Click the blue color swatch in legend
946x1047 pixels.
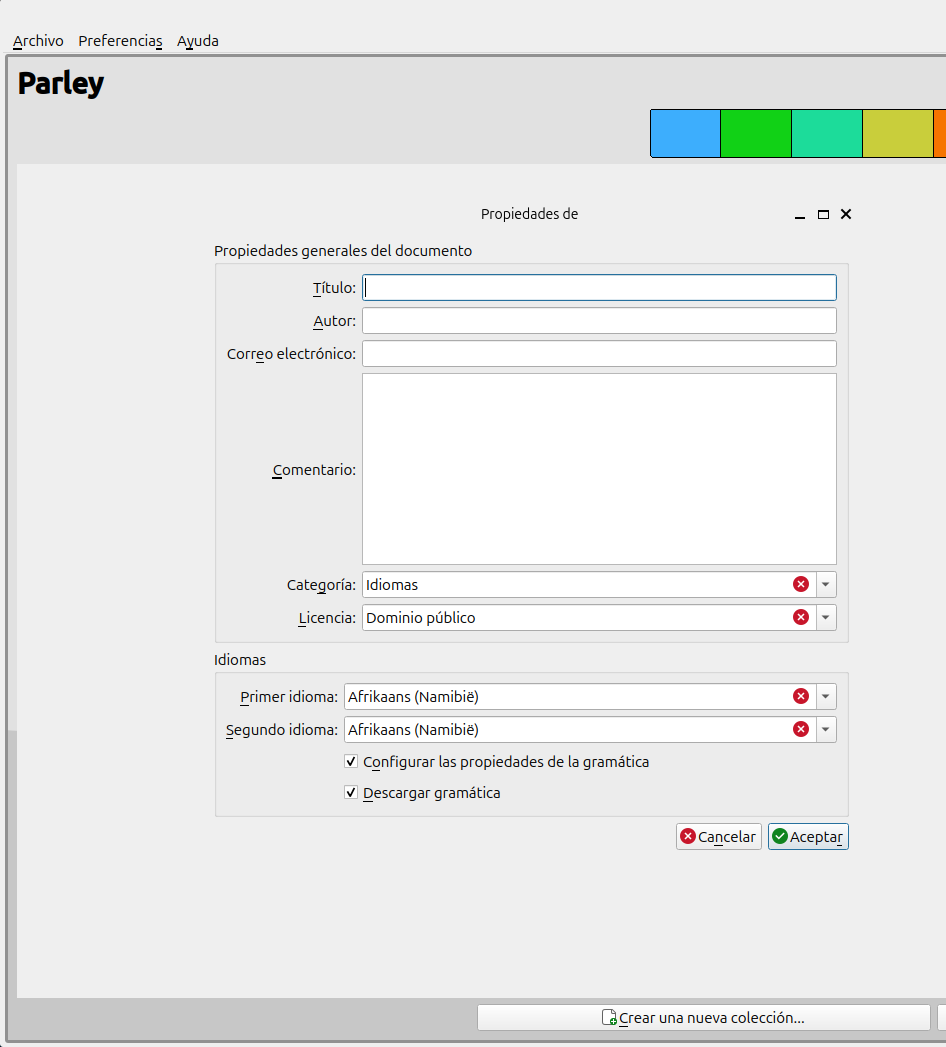(x=685, y=134)
